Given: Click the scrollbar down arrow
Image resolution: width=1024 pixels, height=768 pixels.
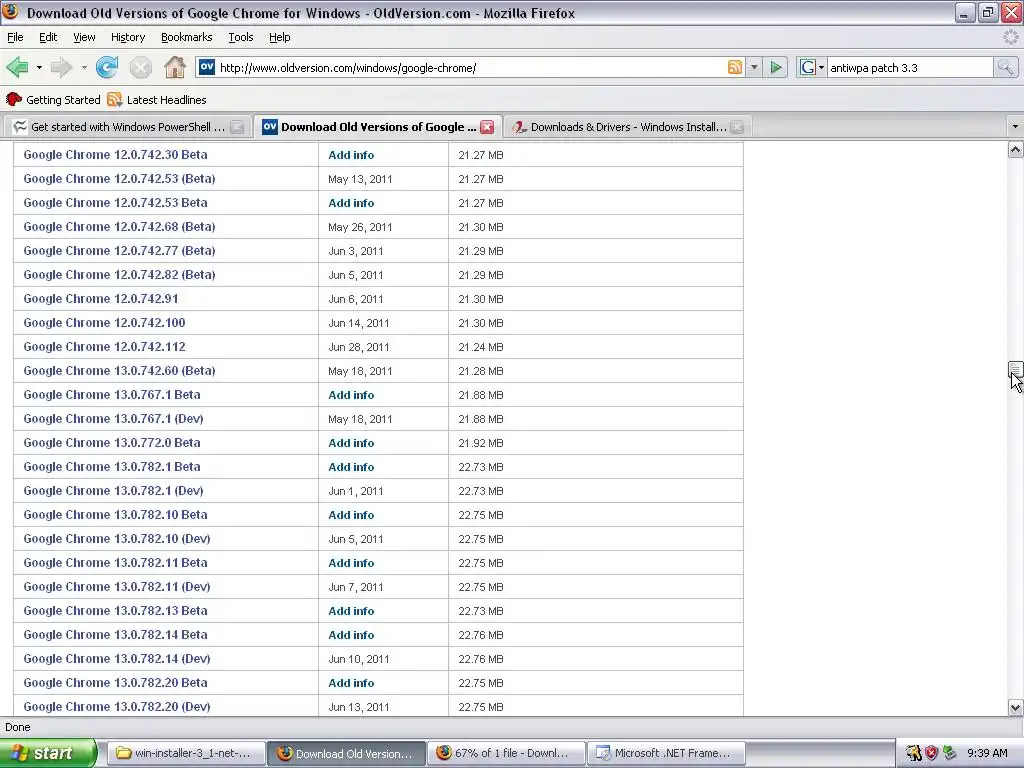Looking at the screenshot, I should tap(1015, 707).
